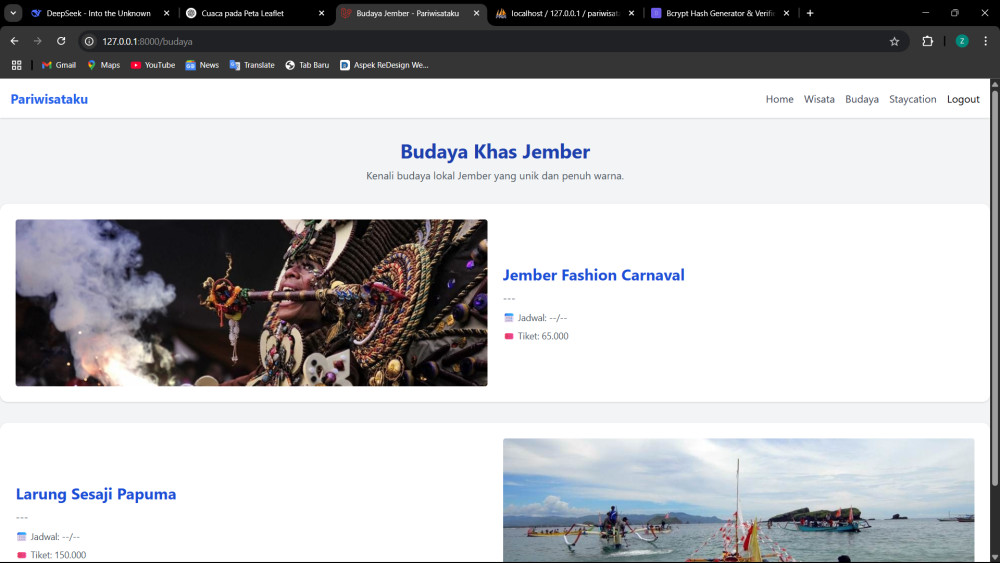Select the Budaya Jember - Pariwisataku tab
1000x563 pixels.
pyautogui.click(x=409, y=13)
